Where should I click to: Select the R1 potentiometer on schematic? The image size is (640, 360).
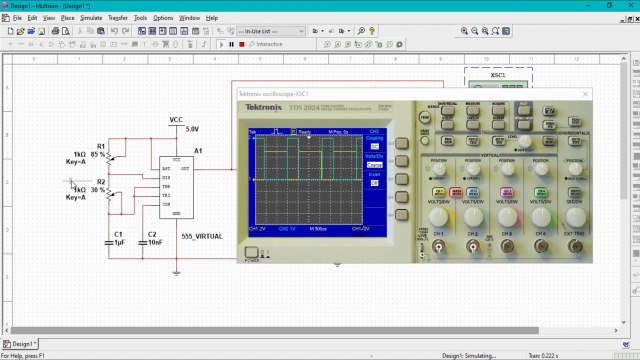coord(109,157)
